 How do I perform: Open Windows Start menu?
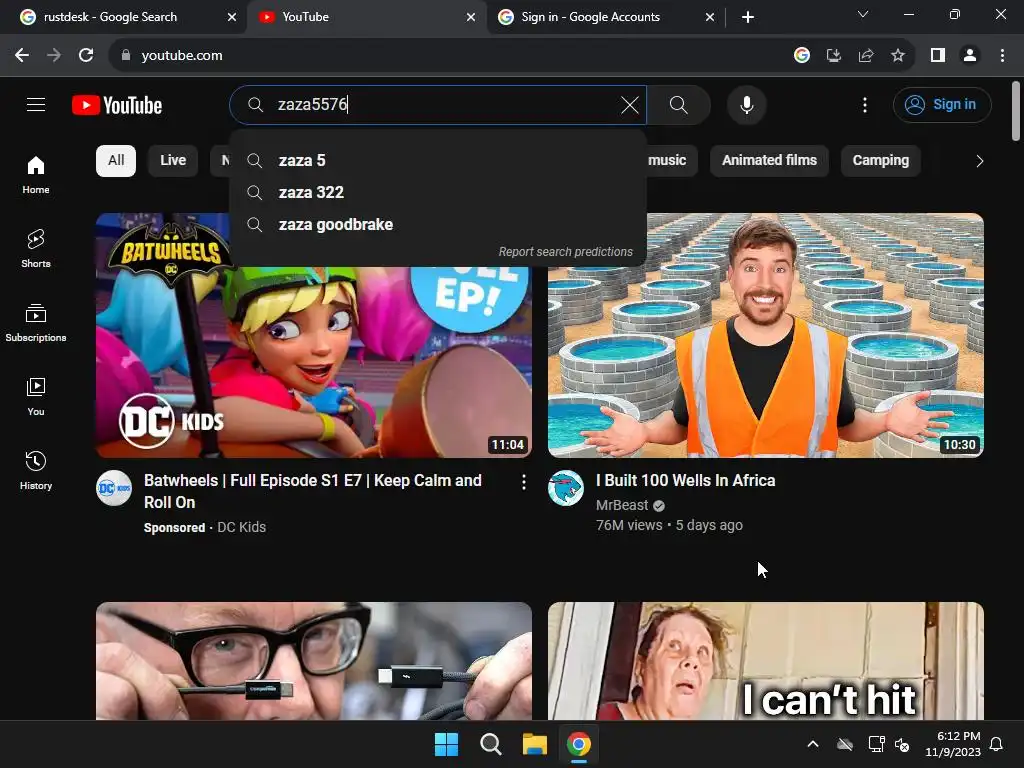tap(447, 744)
